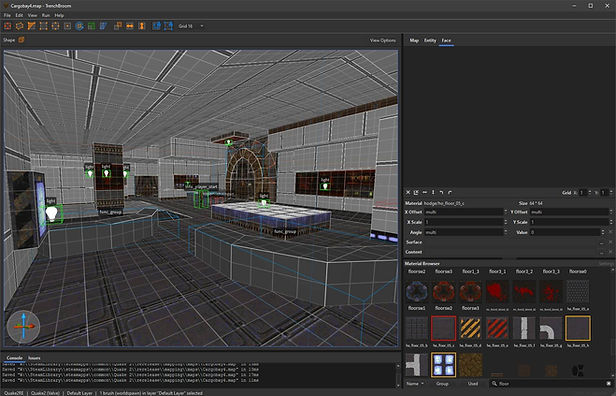
Task: Click the Y Scale input field
Action: coord(568,222)
